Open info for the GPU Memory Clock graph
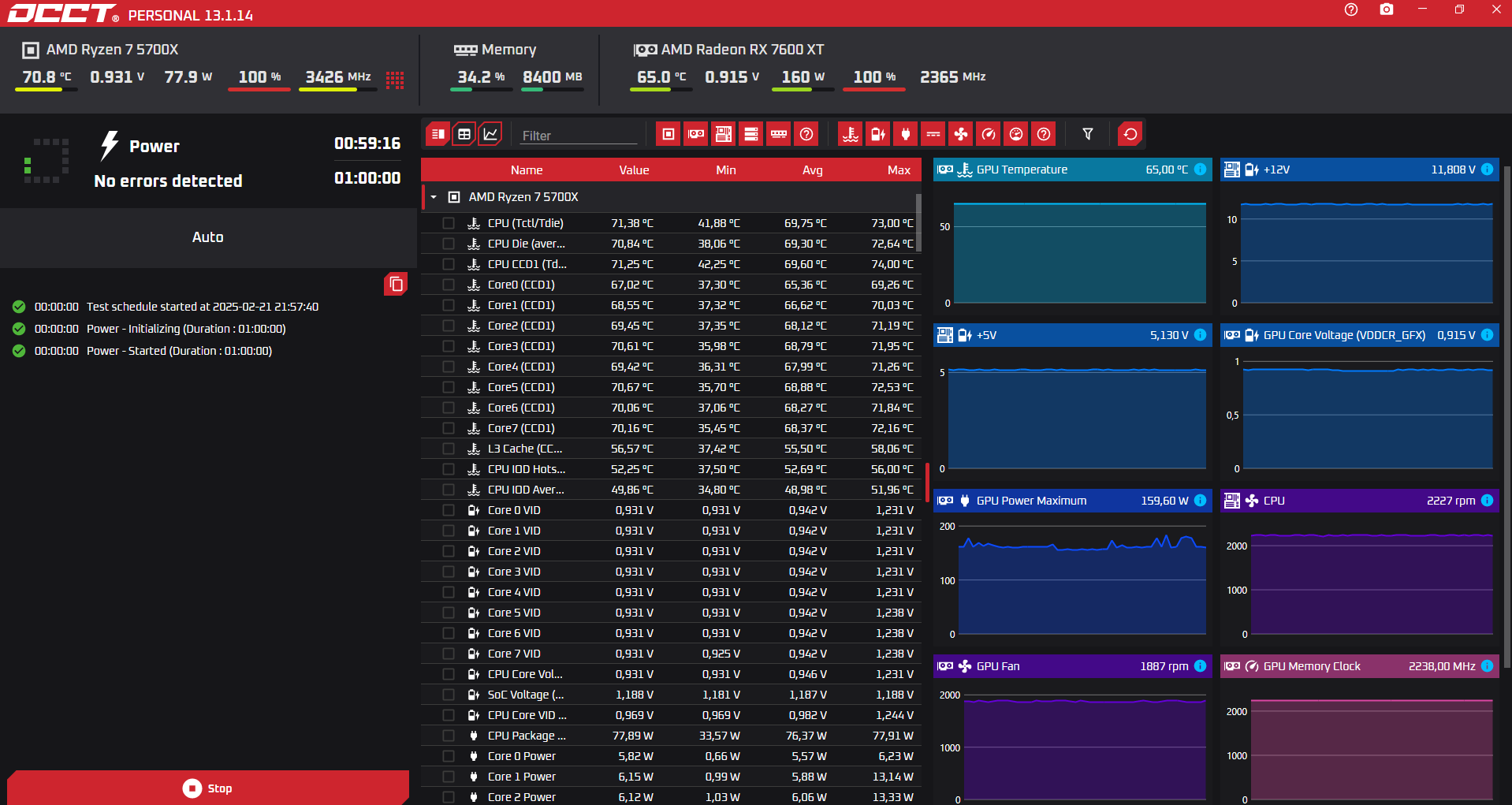This screenshot has width=1512, height=805. click(1487, 666)
